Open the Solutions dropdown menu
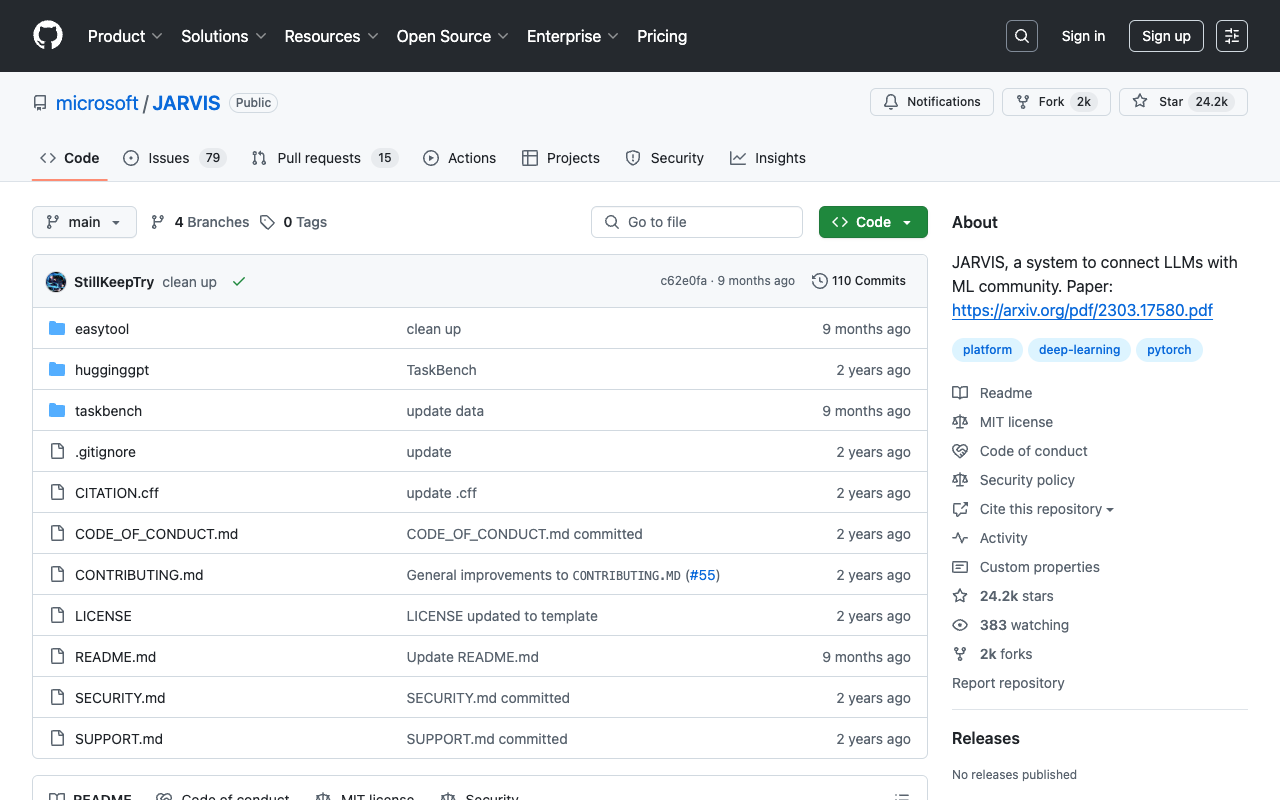 [x=224, y=36]
